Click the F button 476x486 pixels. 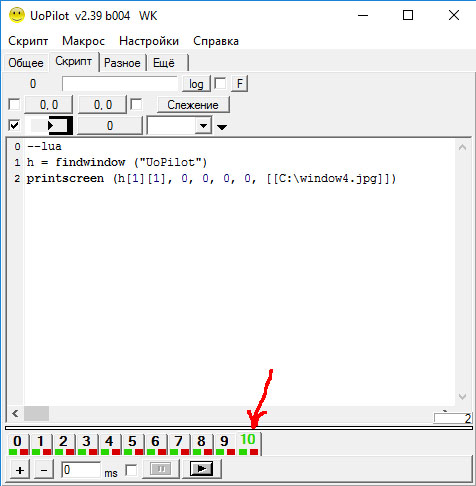point(240,84)
